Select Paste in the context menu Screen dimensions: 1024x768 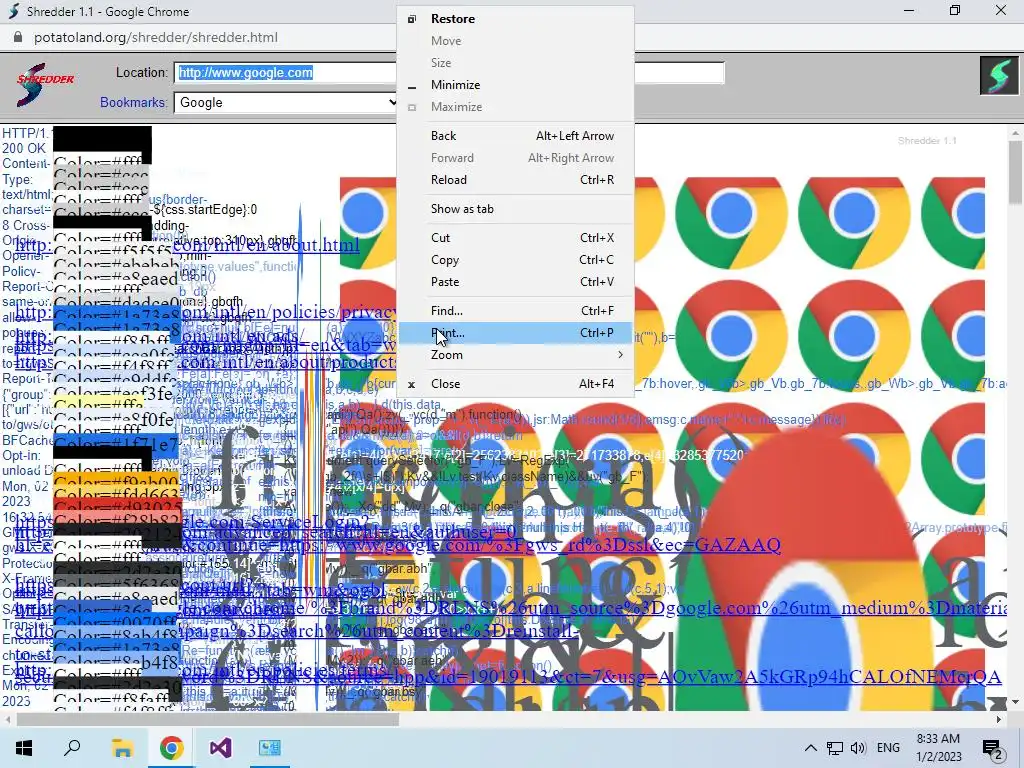click(x=515, y=282)
